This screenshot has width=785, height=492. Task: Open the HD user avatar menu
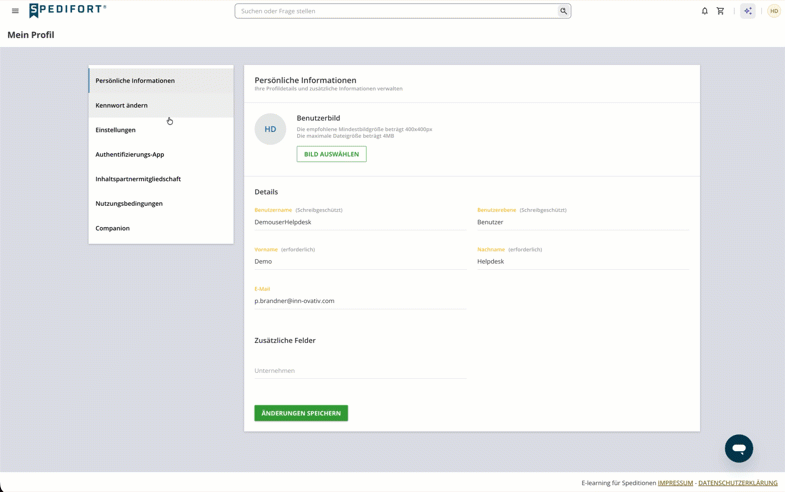pyautogui.click(x=774, y=11)
